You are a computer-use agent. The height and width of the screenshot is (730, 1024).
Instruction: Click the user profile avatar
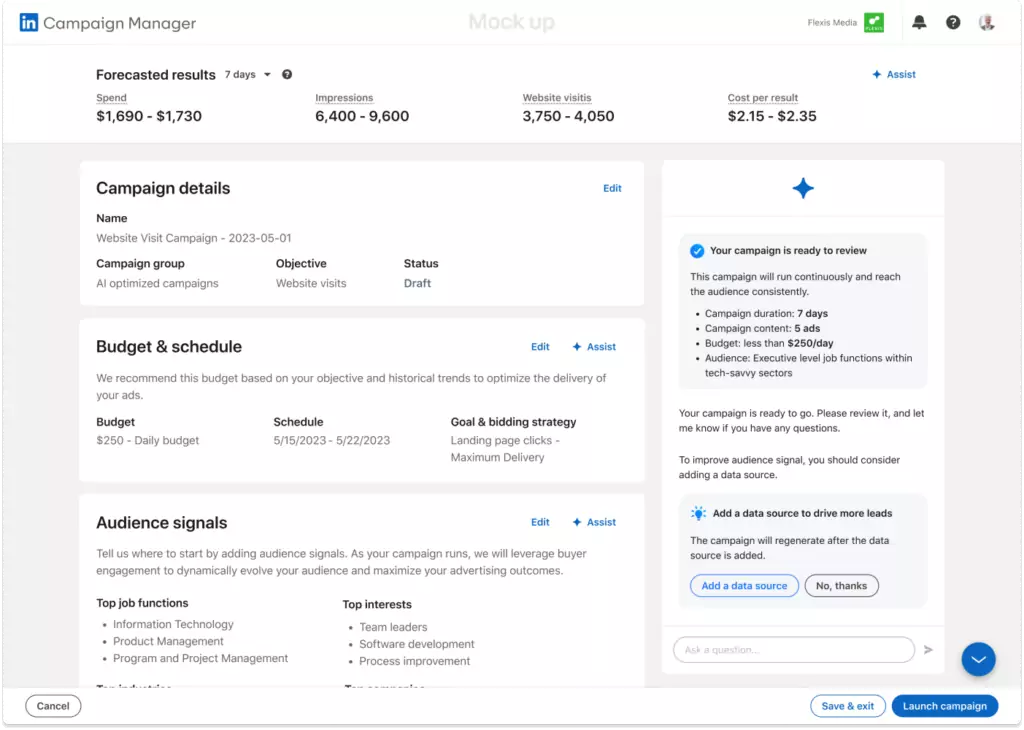click(x=987, y=22)
